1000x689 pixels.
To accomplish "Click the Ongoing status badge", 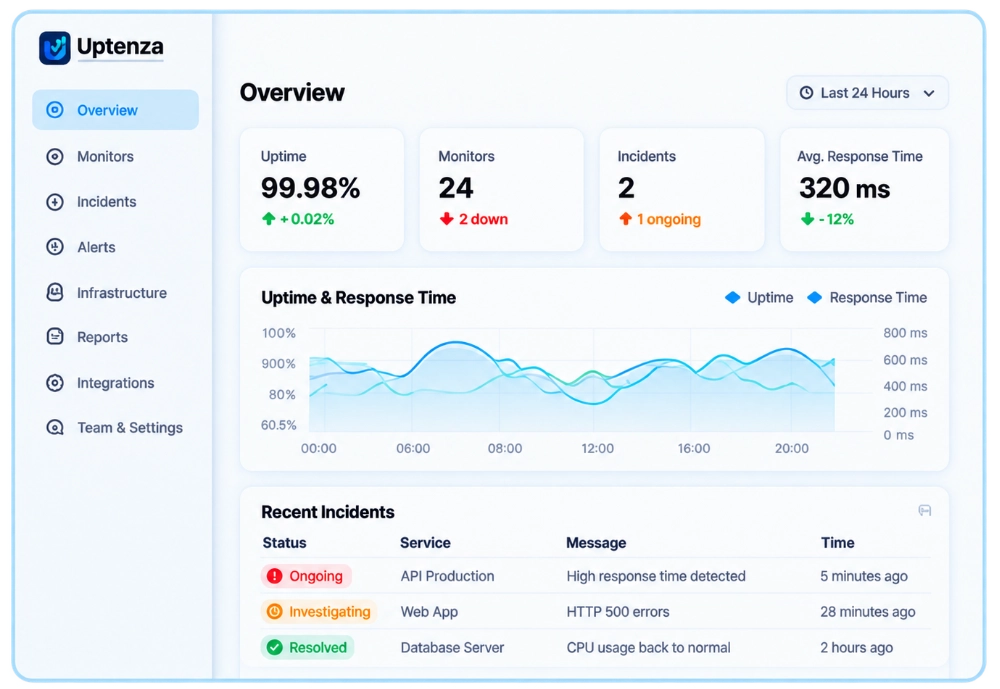I will click(x=306, y=576).
